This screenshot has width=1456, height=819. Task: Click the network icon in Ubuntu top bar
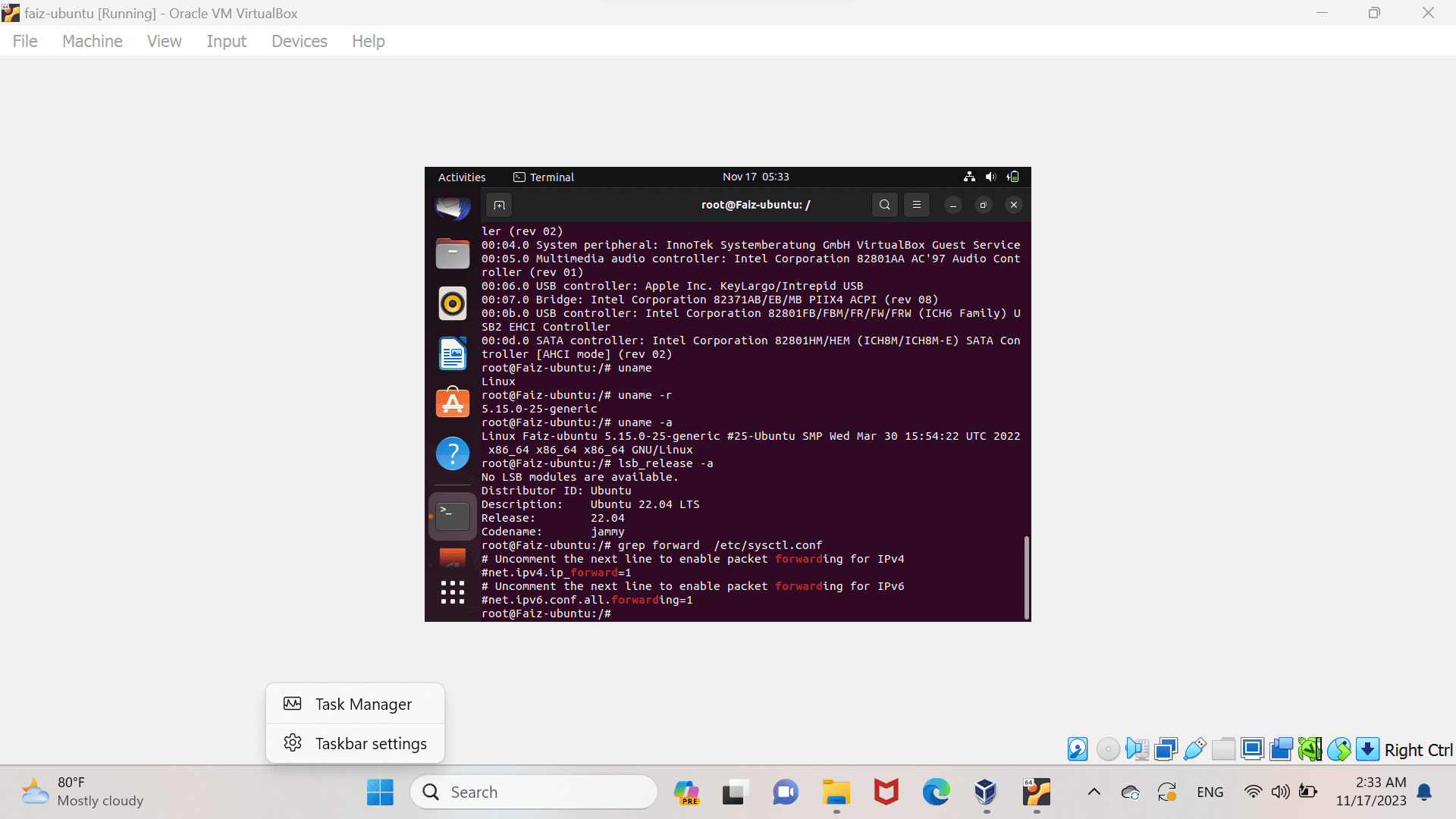click(x=969, y=177)
